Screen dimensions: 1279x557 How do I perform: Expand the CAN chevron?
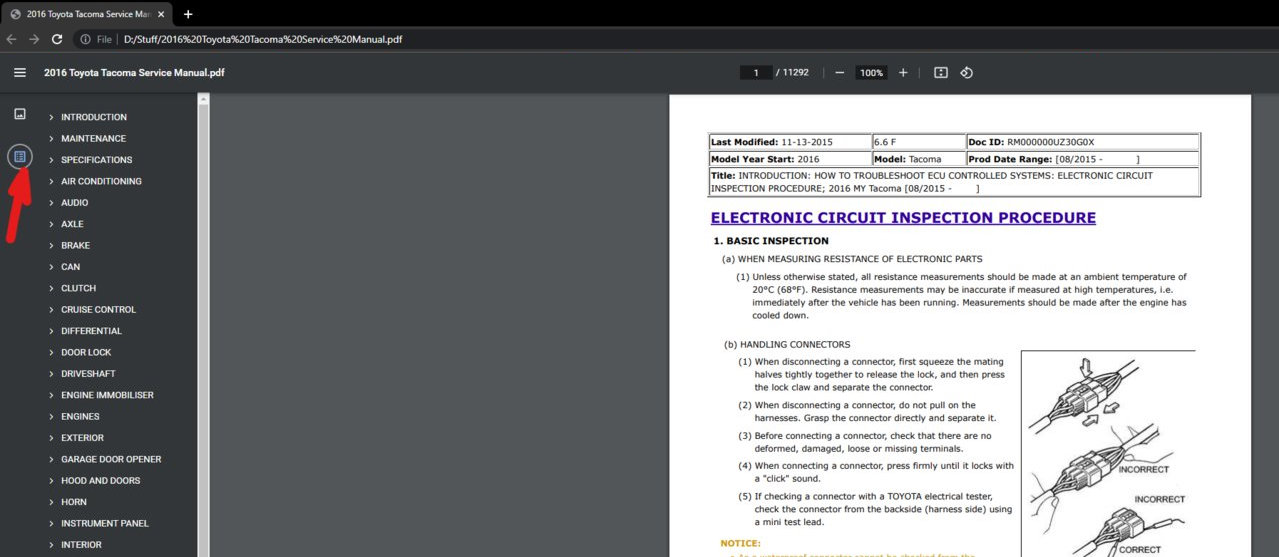[x=51, y=267]
